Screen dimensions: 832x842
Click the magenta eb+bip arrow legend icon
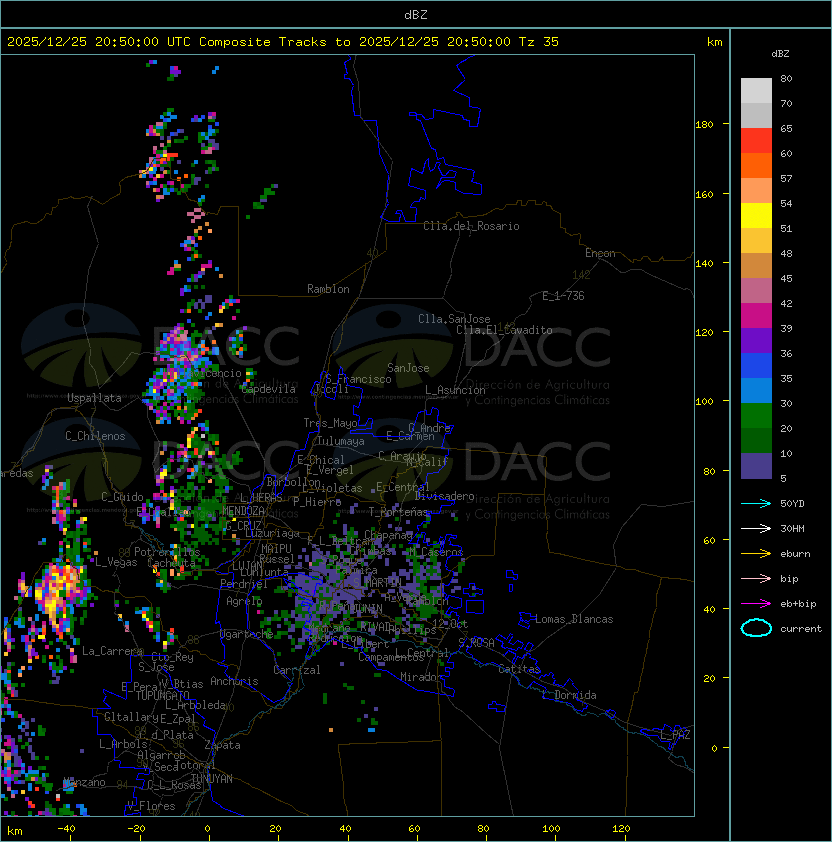pyautogui.click(x=756, y=604)
